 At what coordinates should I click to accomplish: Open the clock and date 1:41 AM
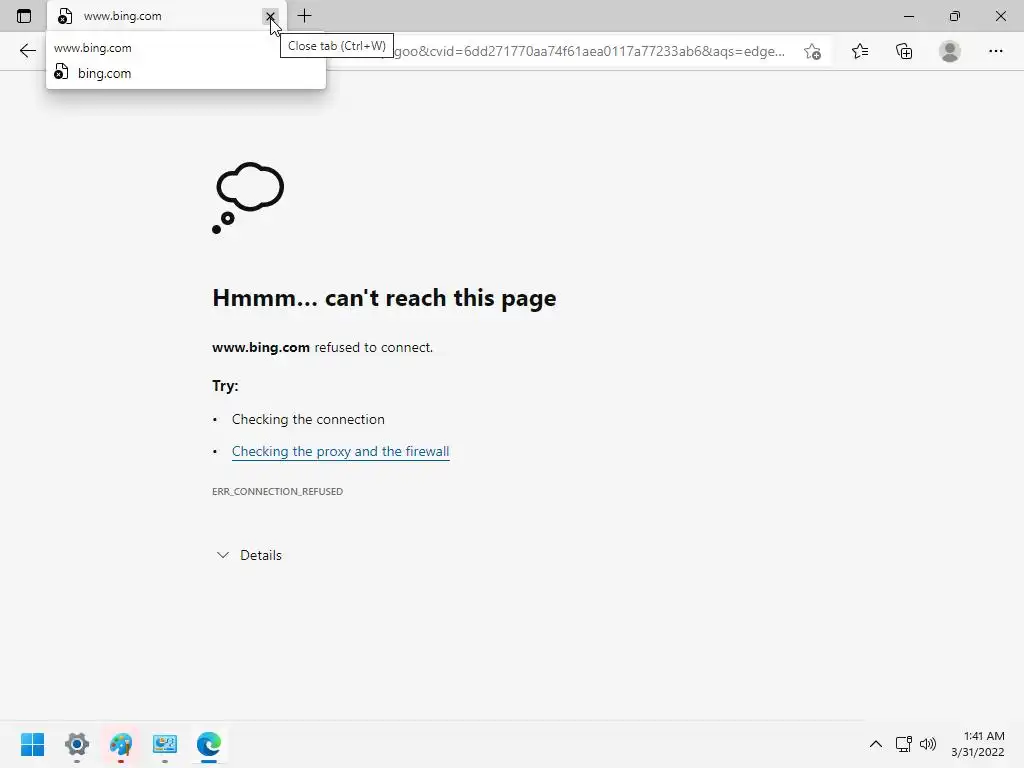coord(978,744)
